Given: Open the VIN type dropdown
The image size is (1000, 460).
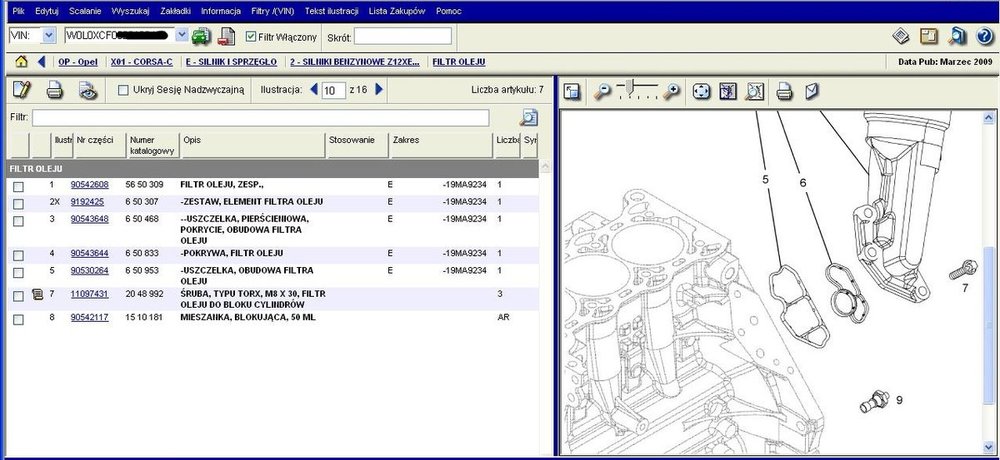Looking at the screenshot, I should click(49, 36).
